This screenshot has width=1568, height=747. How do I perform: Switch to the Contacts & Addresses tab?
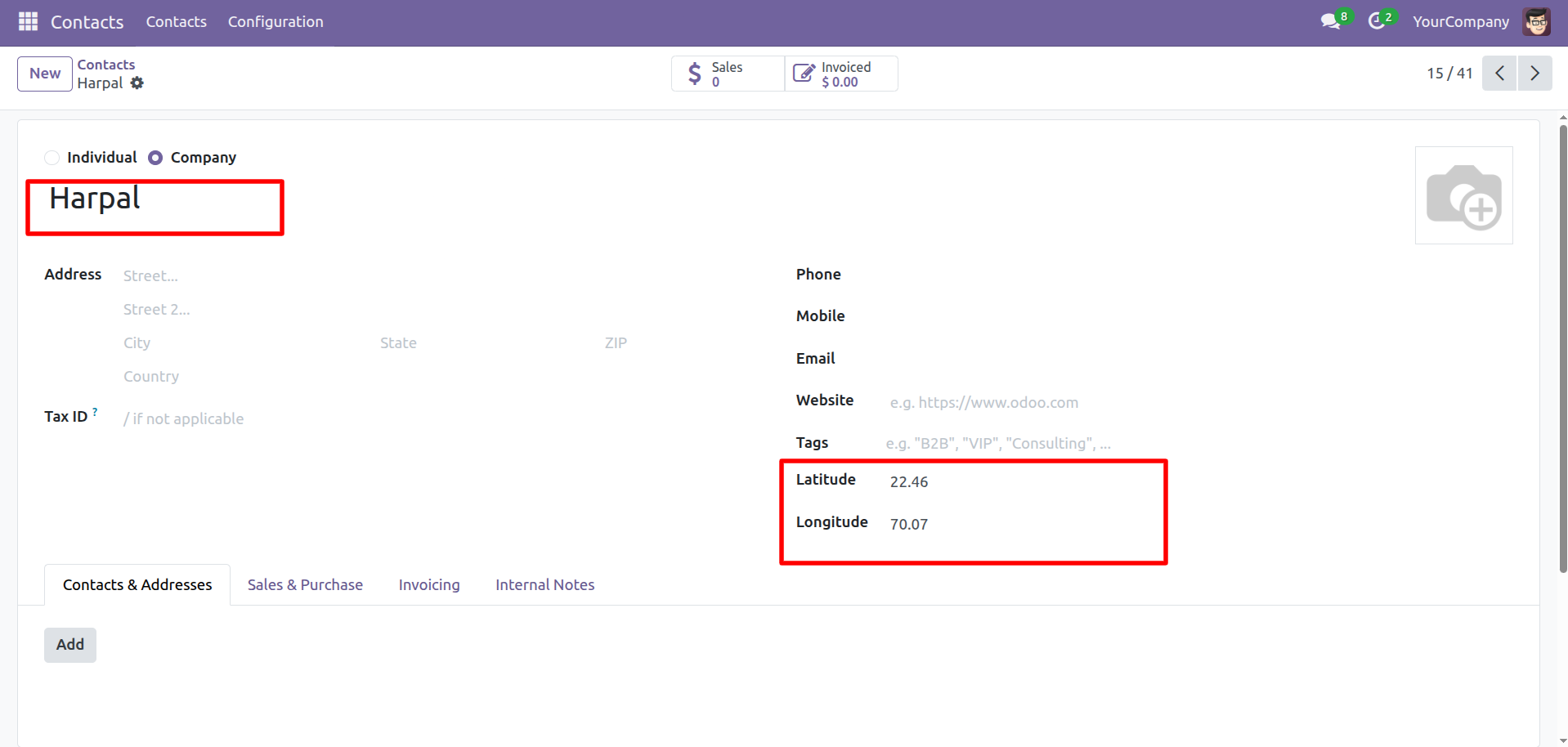pos(137,585)
